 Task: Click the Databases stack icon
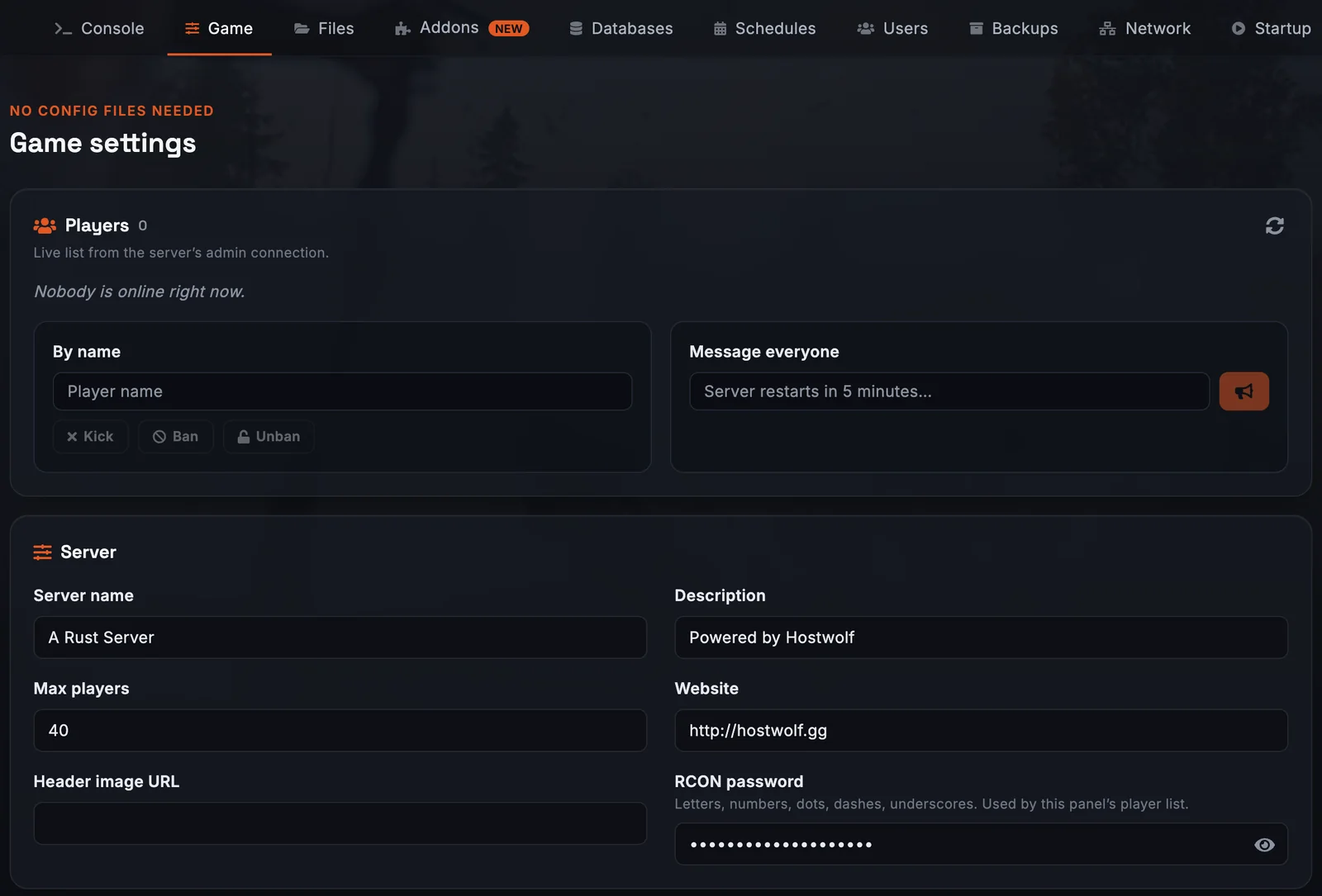(x=576, y=29)
